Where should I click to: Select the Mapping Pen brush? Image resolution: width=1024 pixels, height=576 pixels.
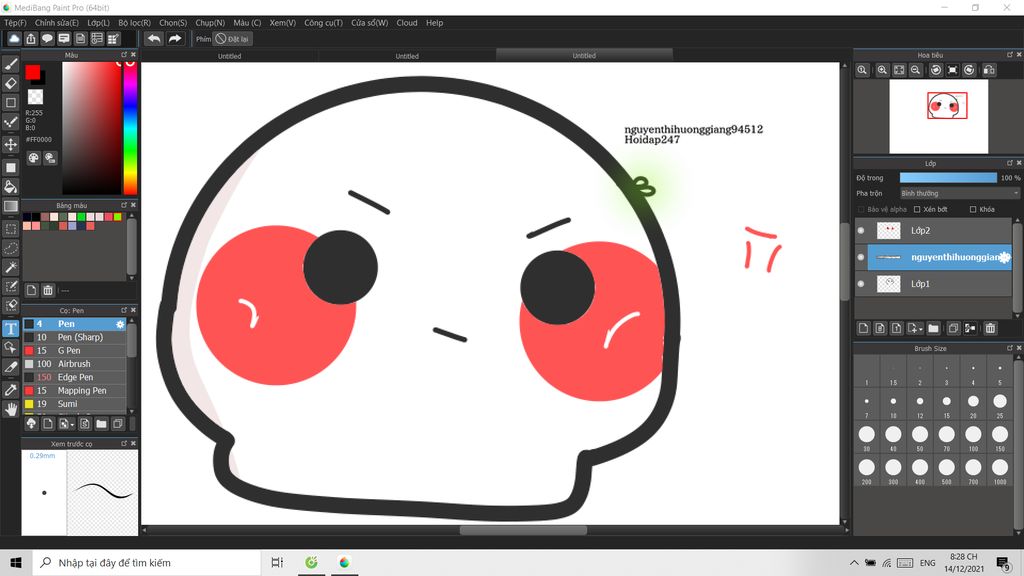(74, 391)
